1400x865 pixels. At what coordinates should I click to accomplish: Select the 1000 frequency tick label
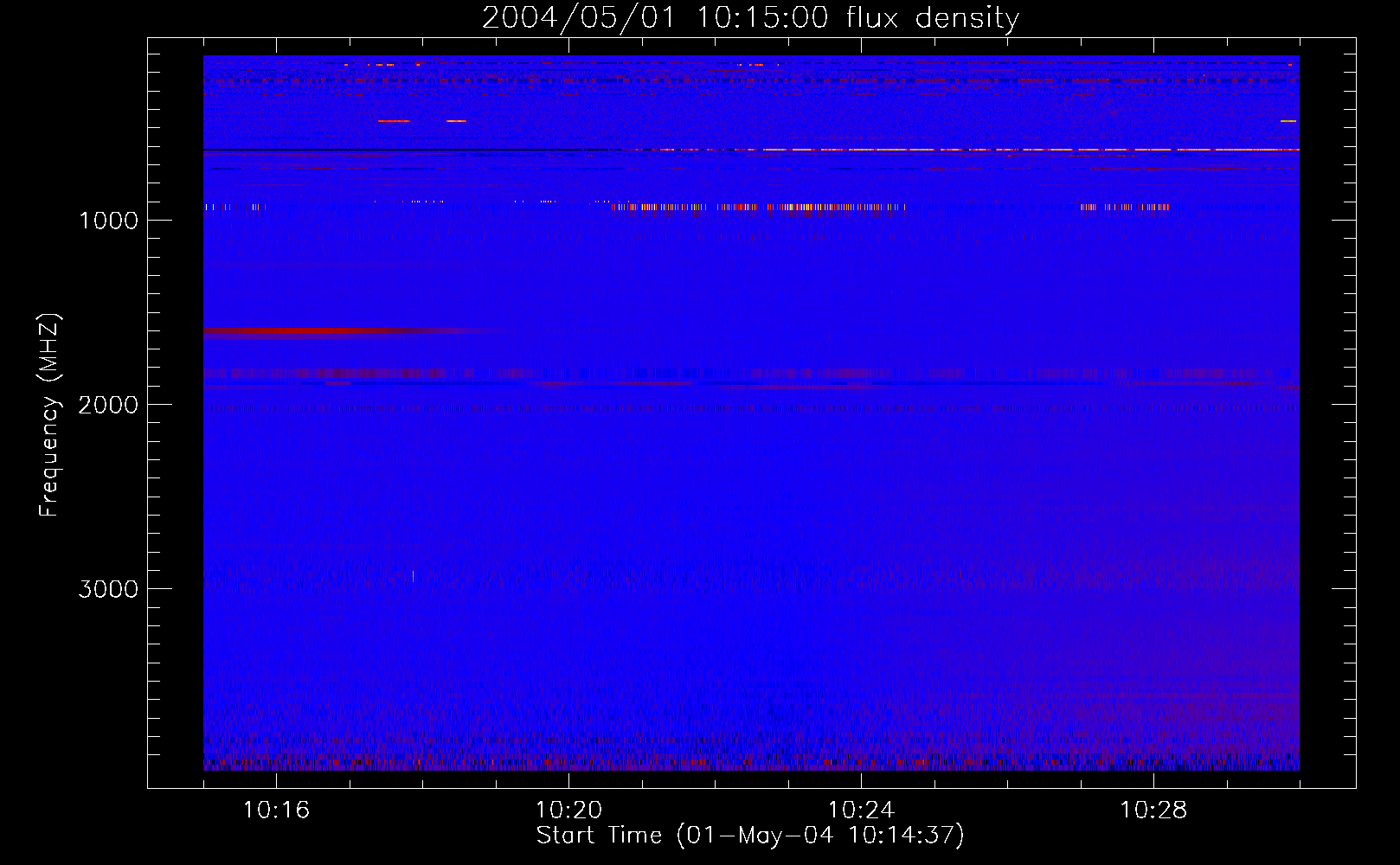click(x=108, y=221)
